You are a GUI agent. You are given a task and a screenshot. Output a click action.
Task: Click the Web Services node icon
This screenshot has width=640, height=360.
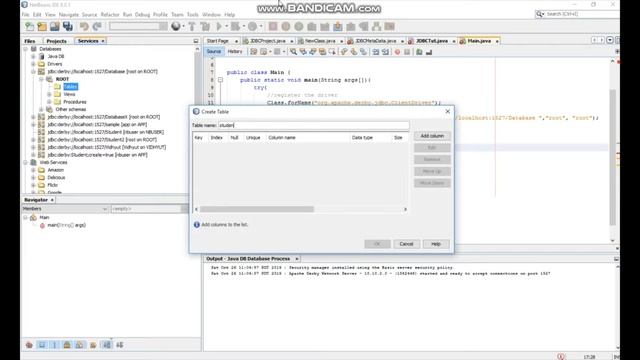pyautogui.click(x=34, y=162)
